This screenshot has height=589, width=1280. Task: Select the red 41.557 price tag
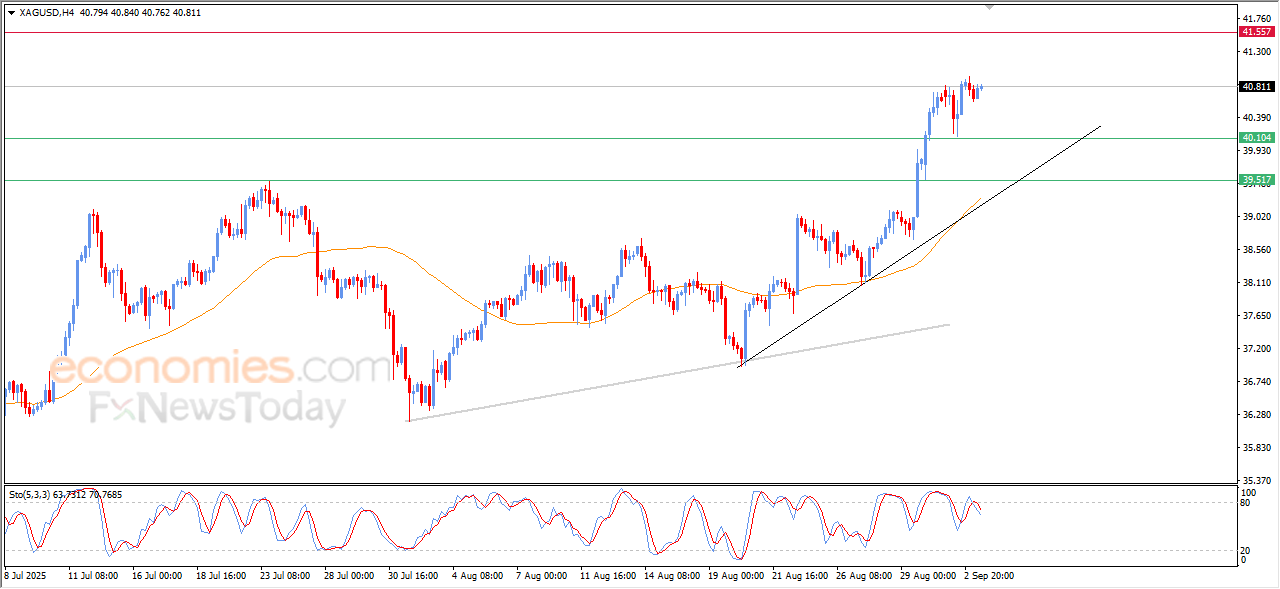(x=1256, y=32)
